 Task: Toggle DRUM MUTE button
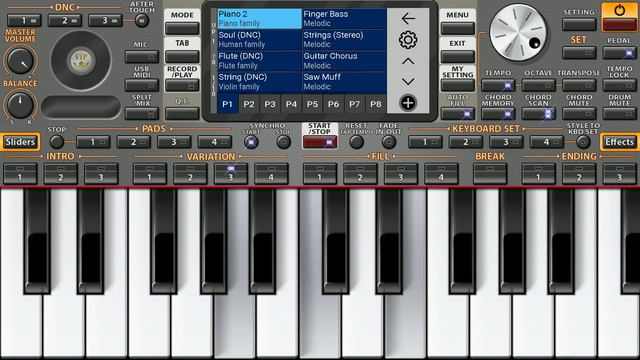pos(619,113)
